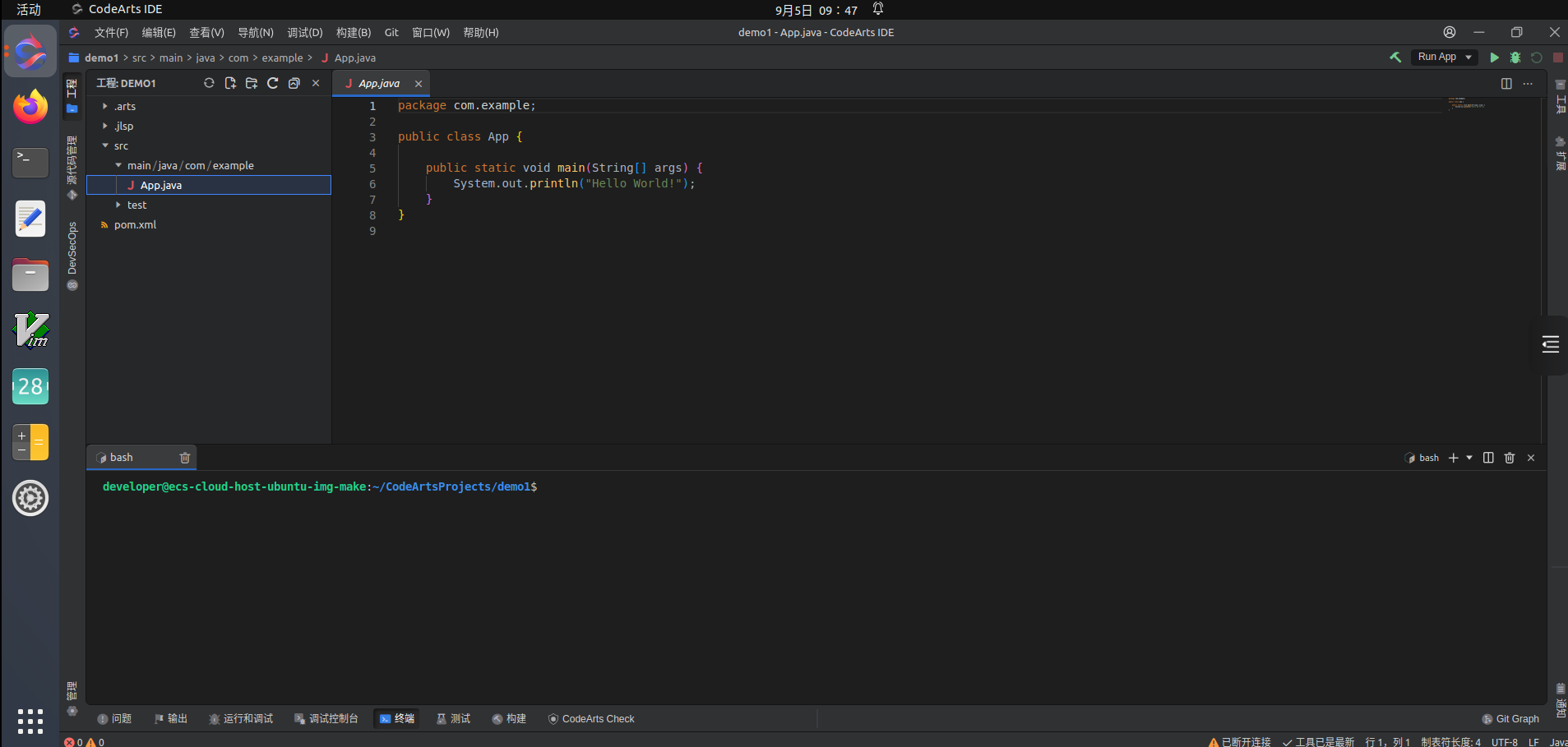Click the build hammer icon
Viewport: 1568px width, 747px height.
click(1395, 58)
